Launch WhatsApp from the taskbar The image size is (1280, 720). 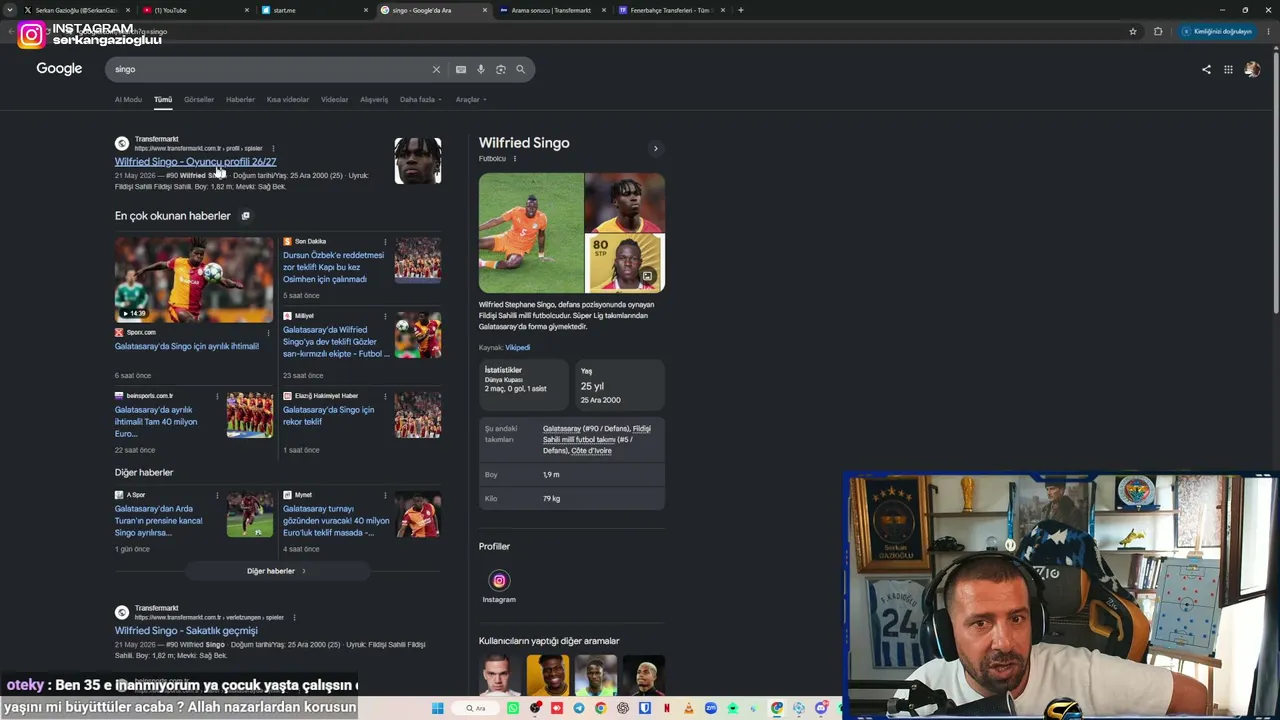pyautogui.click(x=513, y=708)
